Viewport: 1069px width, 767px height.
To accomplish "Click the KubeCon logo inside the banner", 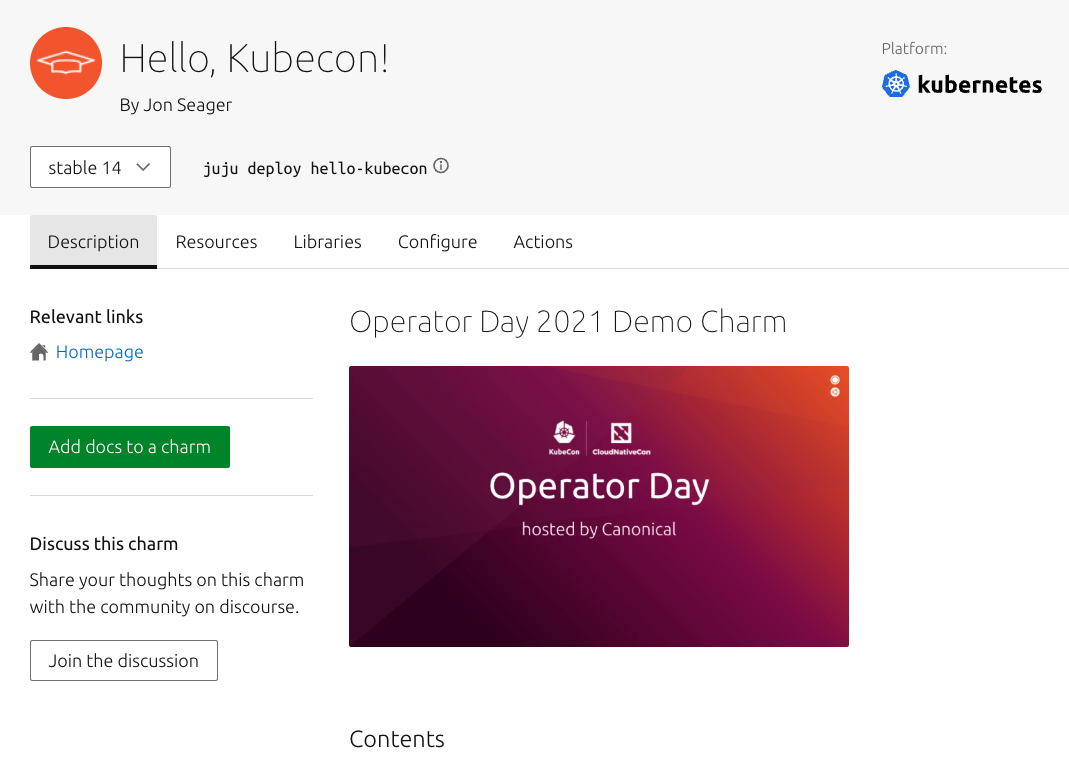I will tap(565, 438).
